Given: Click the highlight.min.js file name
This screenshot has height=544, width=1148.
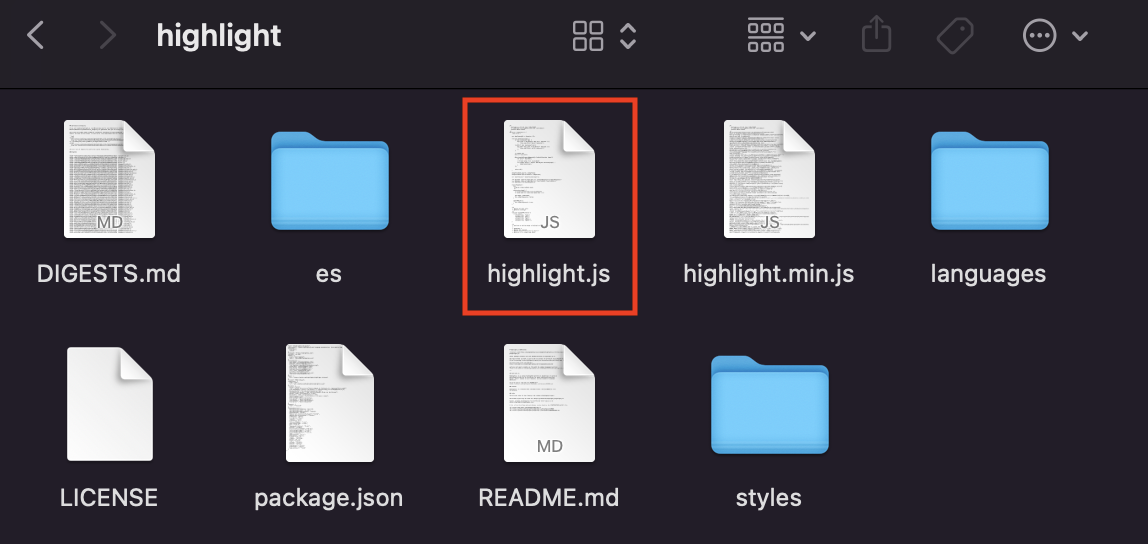Looking at the screenshot, I should (x=769, y=274).
